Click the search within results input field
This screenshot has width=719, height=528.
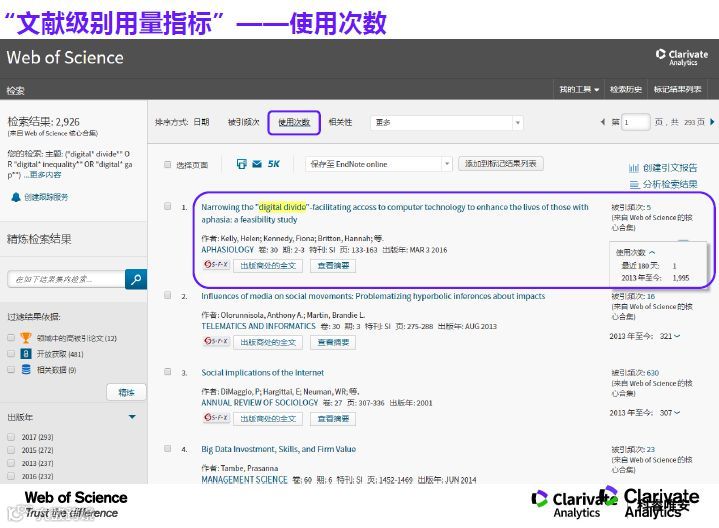[66, 279]
